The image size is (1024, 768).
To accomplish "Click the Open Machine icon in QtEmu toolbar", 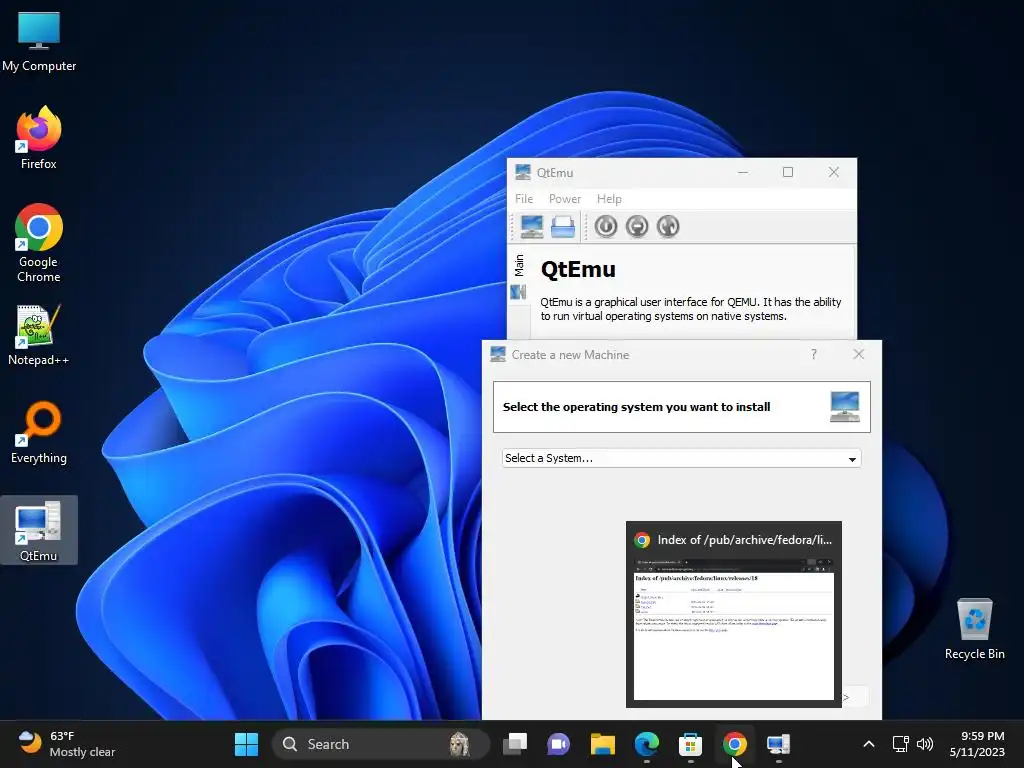I will (562, 227).
